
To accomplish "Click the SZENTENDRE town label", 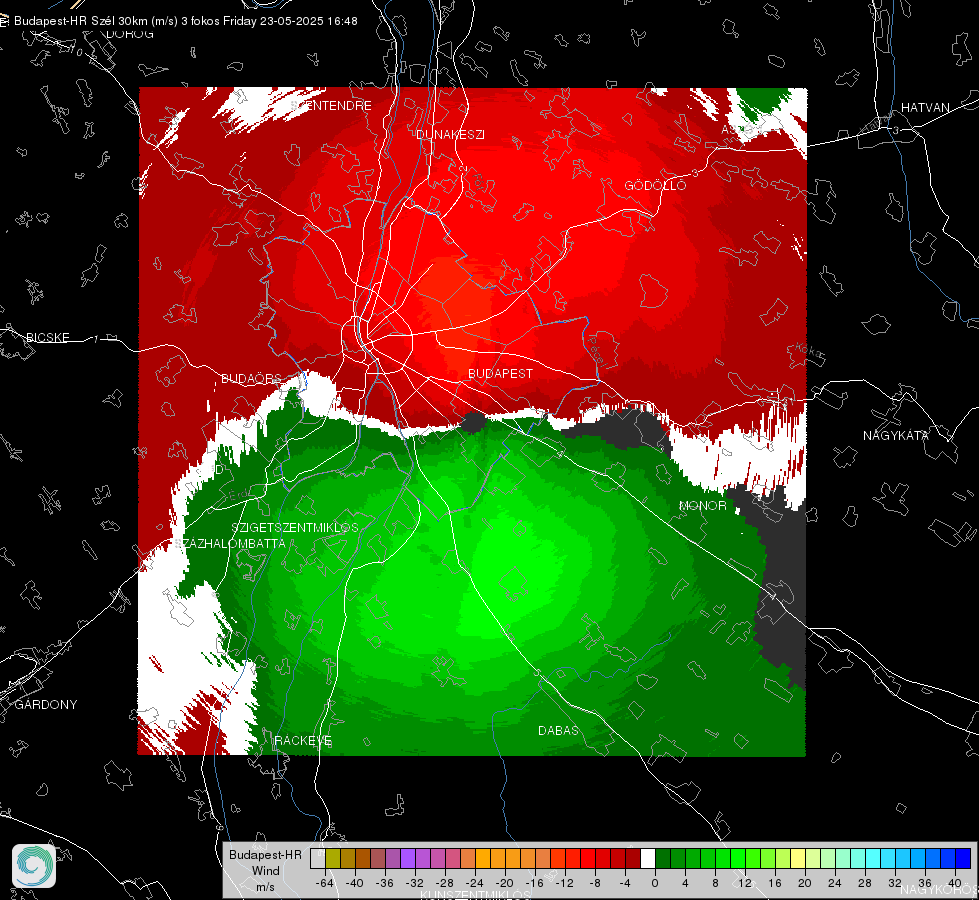I will tap(332, 106).
